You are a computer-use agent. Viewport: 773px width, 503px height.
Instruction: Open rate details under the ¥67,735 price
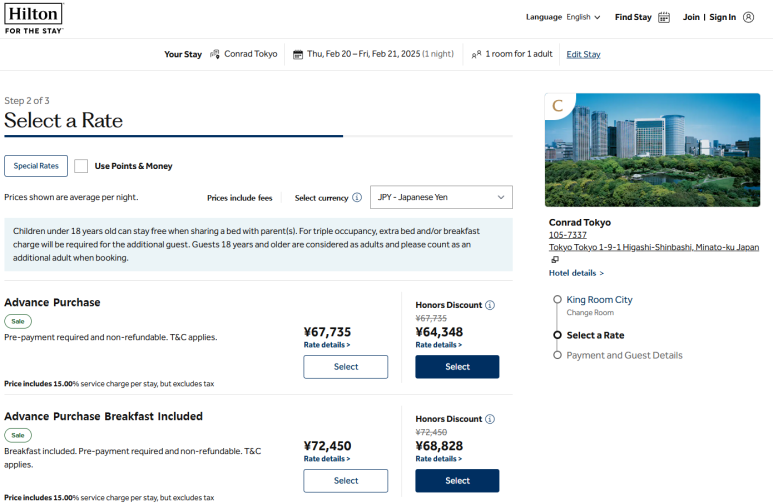coord(327,345)
